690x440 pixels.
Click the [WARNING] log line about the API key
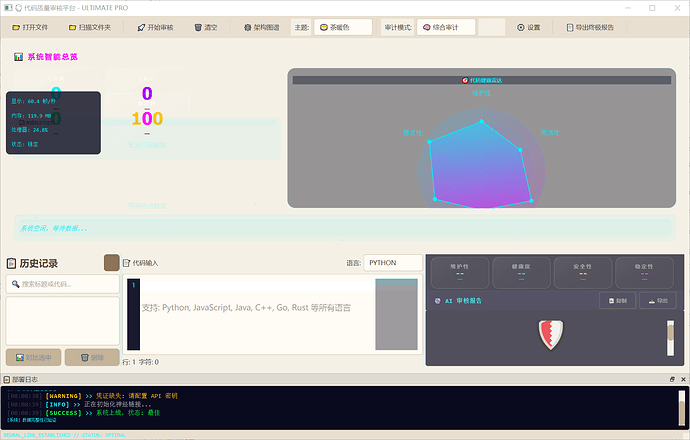click(92, 396)
